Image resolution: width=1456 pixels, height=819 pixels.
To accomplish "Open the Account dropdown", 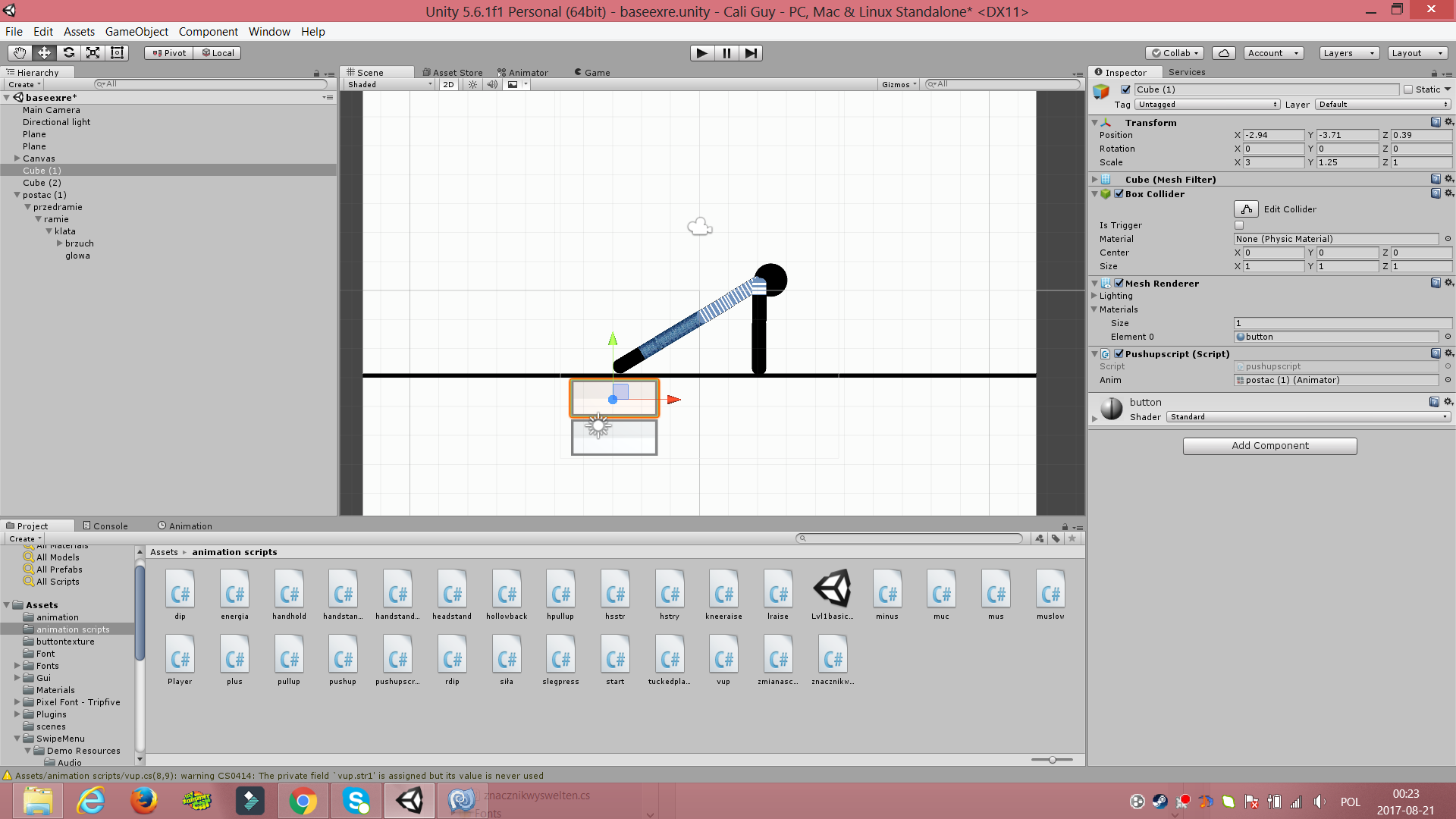I will coord(1274,53).
